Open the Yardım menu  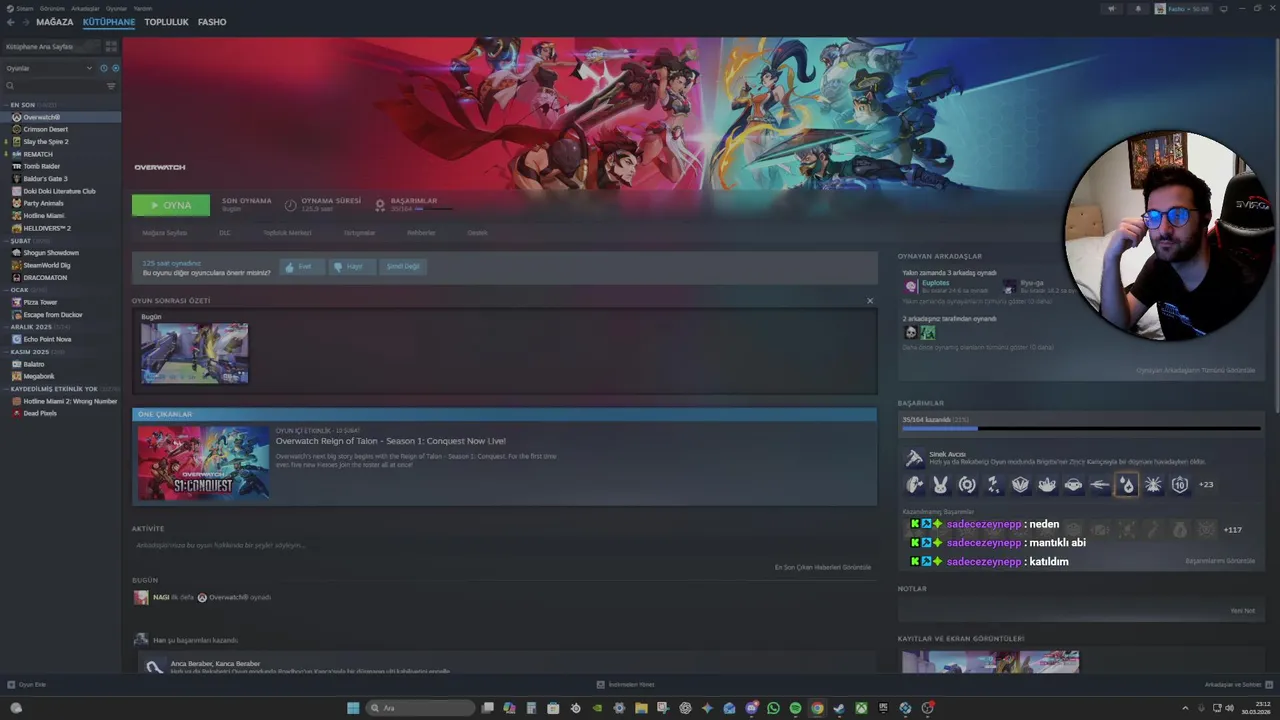(x=143, y=8)
